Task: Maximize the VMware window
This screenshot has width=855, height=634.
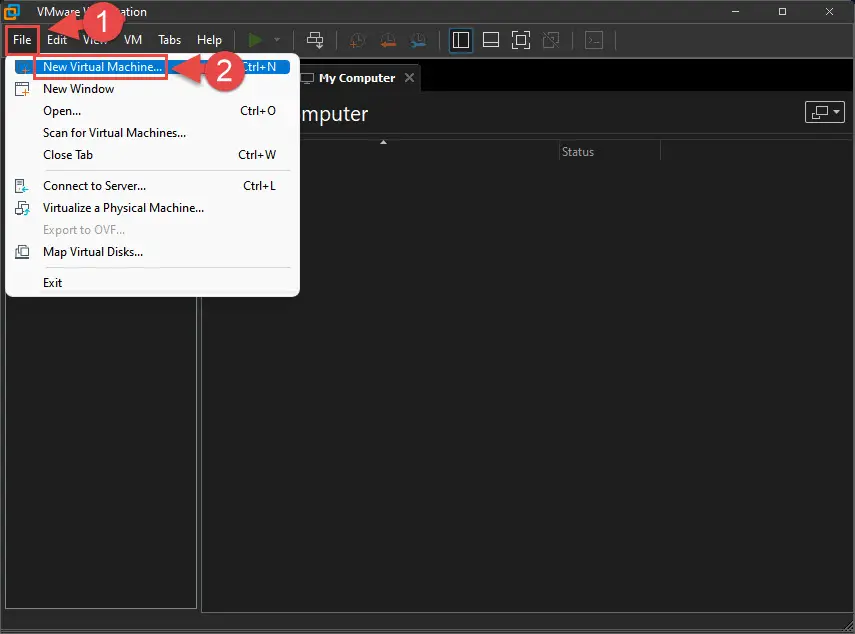Action: click(x=782, y=11)
